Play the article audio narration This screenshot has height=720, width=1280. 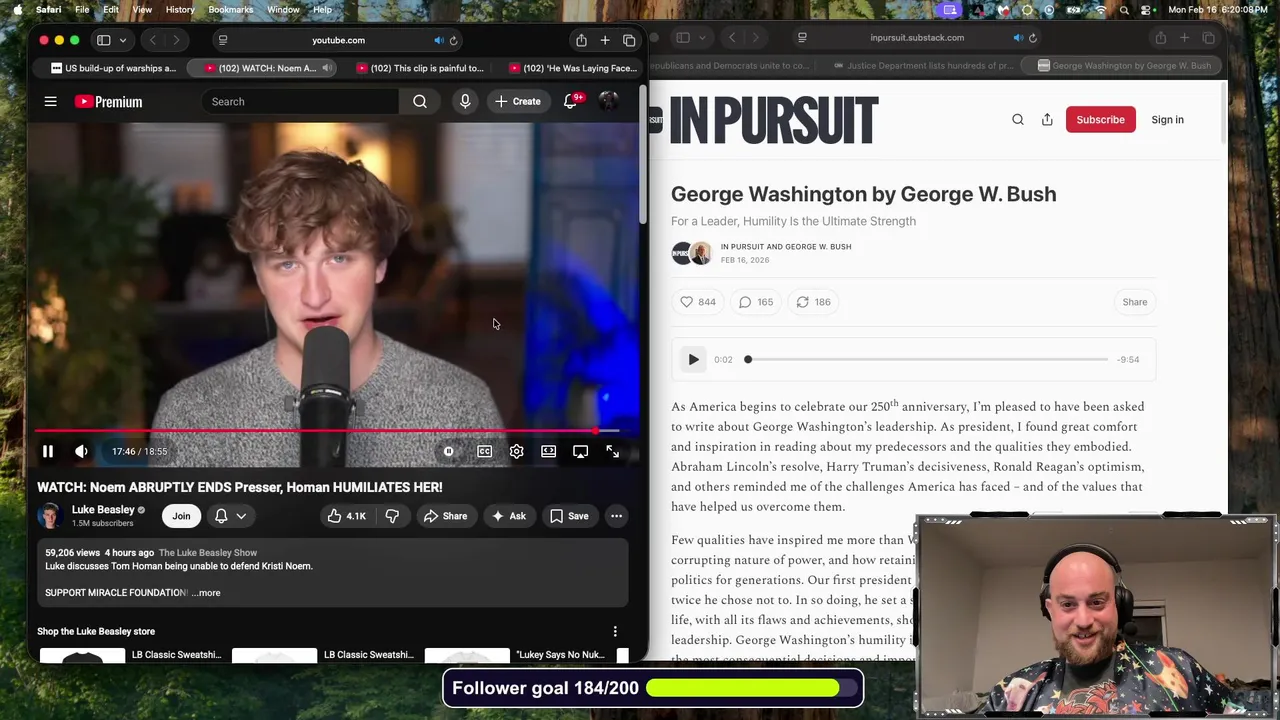(x=693, y=359)
